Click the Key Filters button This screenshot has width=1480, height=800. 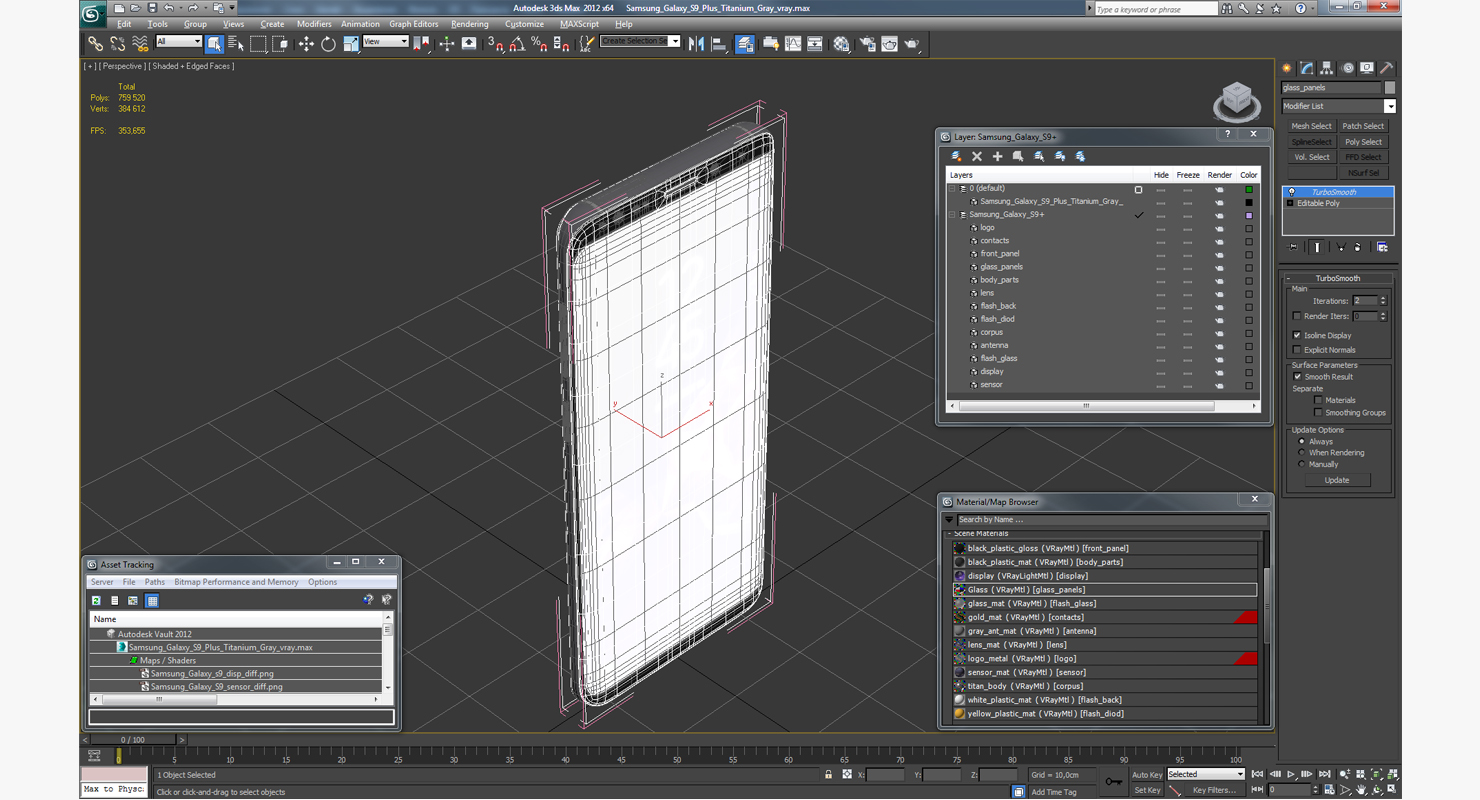[x=1213, y=790]
